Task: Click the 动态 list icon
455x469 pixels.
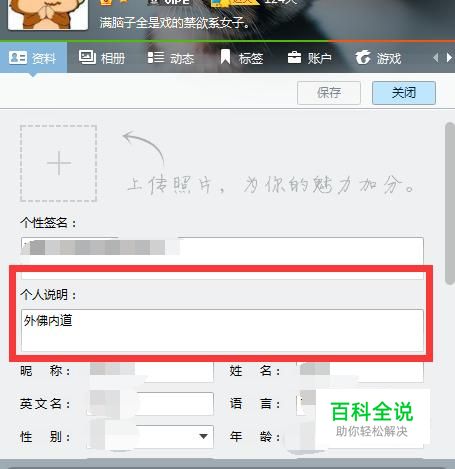Action: 156,57
